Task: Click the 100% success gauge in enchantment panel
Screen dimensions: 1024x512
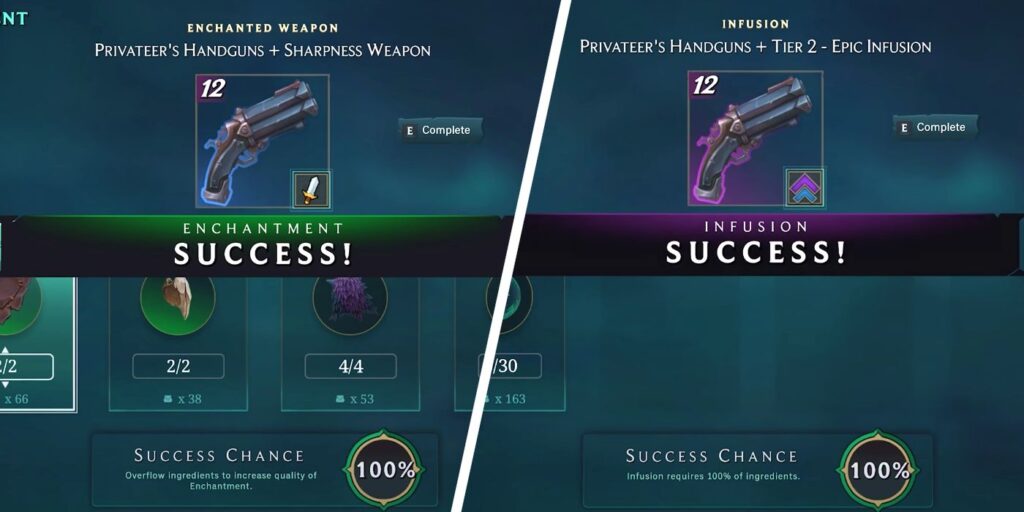Action: click(384, 469)
